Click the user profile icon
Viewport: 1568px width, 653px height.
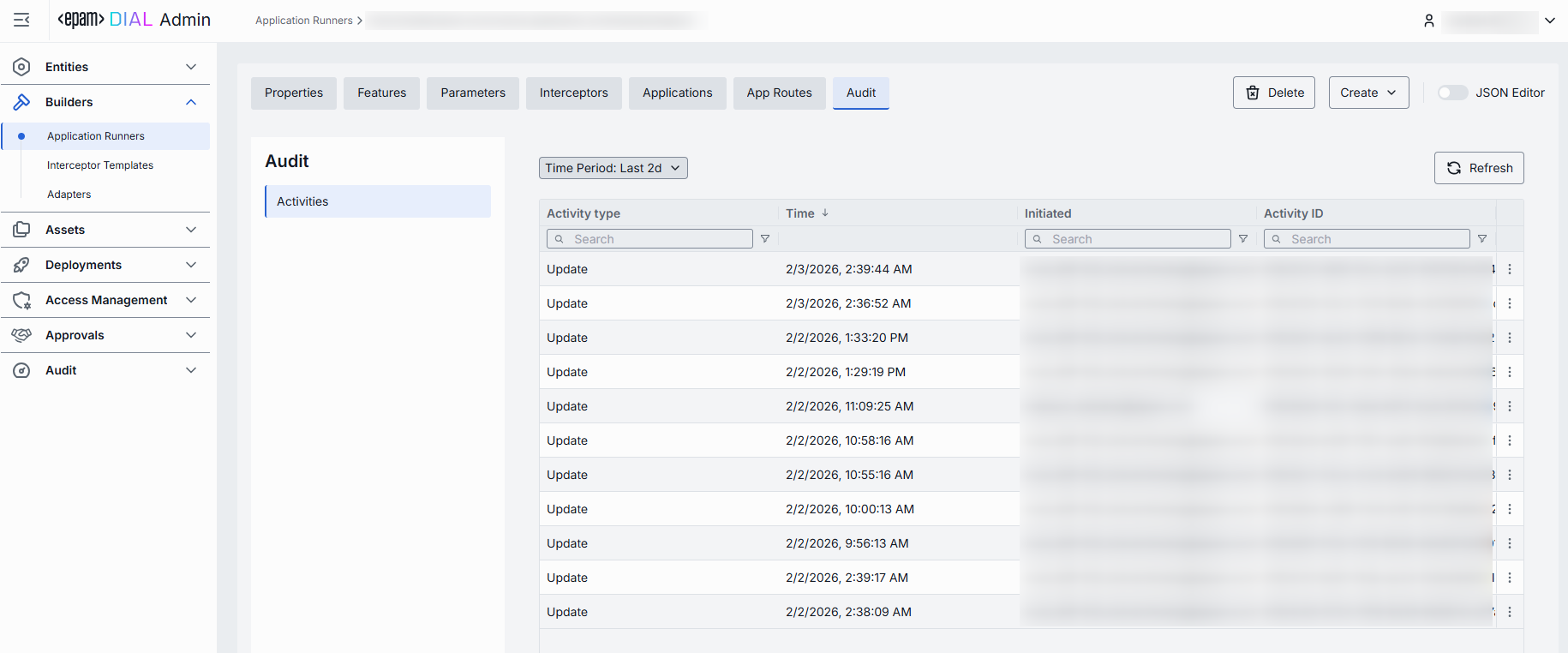1428,21
